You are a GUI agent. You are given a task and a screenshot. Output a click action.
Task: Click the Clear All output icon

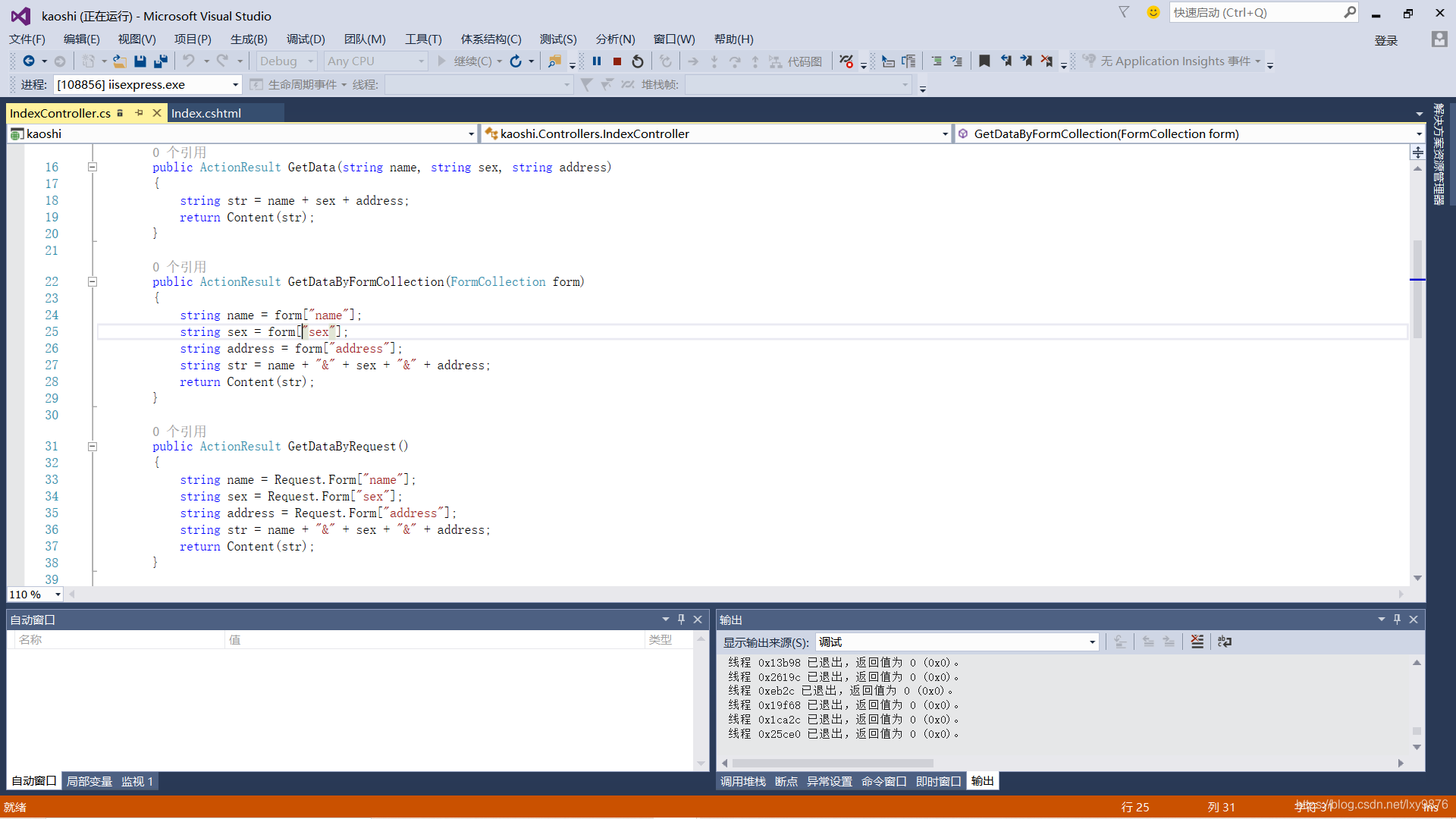(1197, 642)
